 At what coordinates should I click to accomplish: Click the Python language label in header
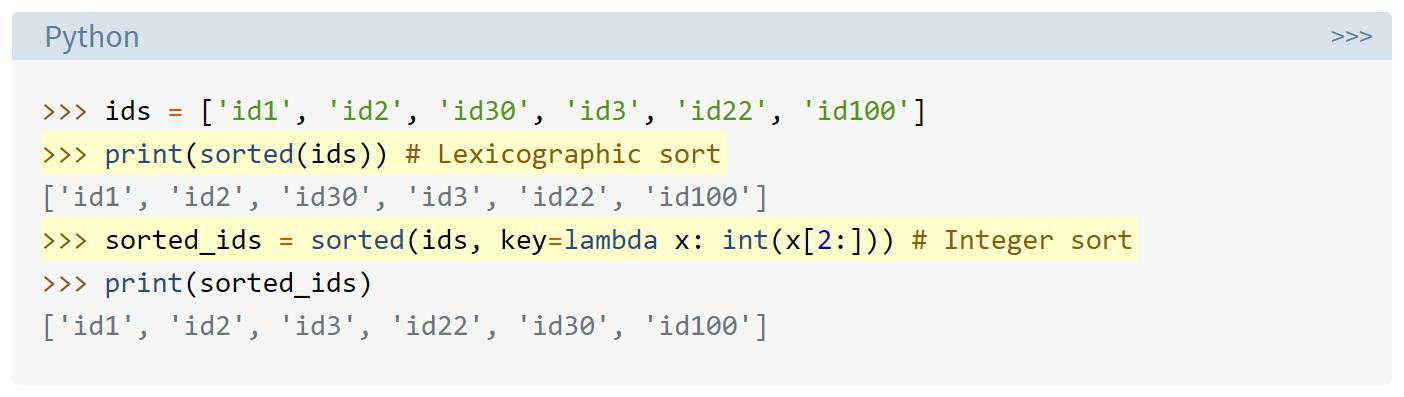coord(92,37)
